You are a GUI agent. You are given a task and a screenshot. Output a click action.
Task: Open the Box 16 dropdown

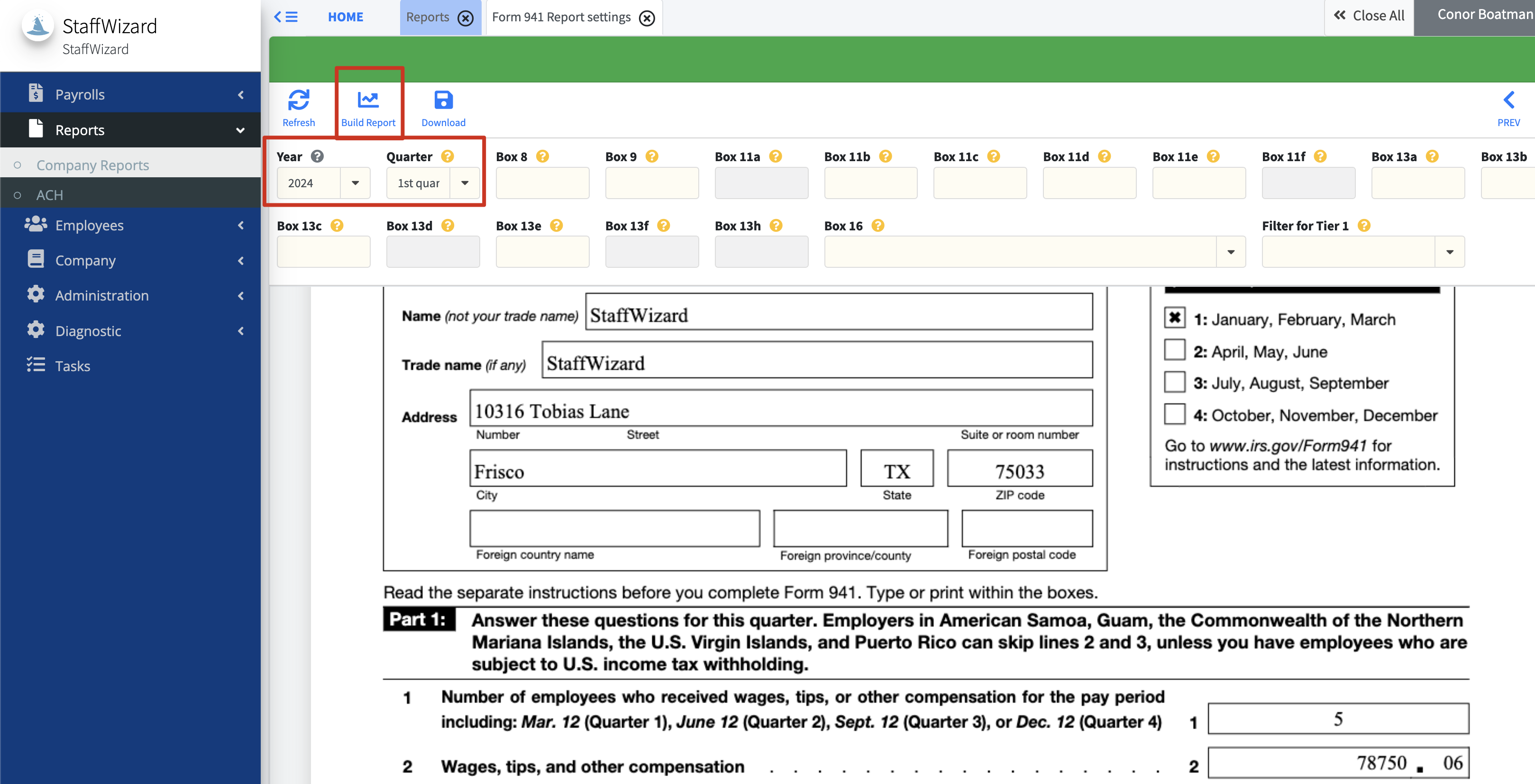tap(1231, 252)
